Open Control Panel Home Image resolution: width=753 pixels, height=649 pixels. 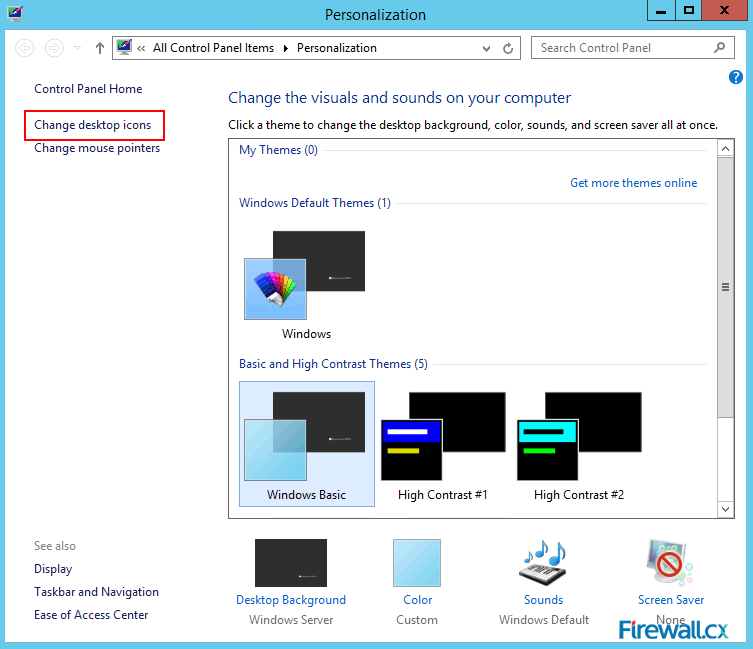coord(88,89)
